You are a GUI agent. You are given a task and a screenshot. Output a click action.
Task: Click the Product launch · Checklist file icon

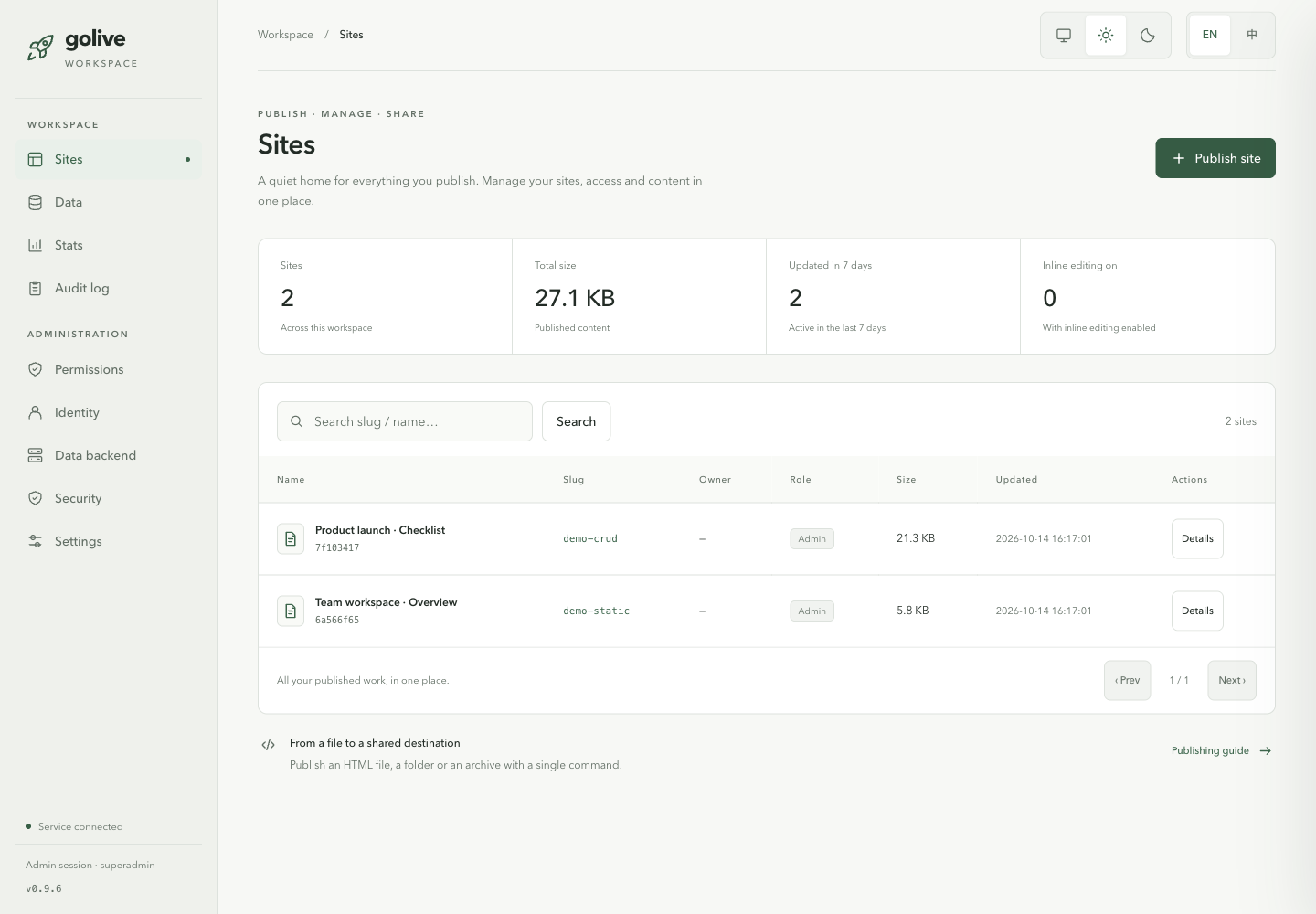coord(291,538)
